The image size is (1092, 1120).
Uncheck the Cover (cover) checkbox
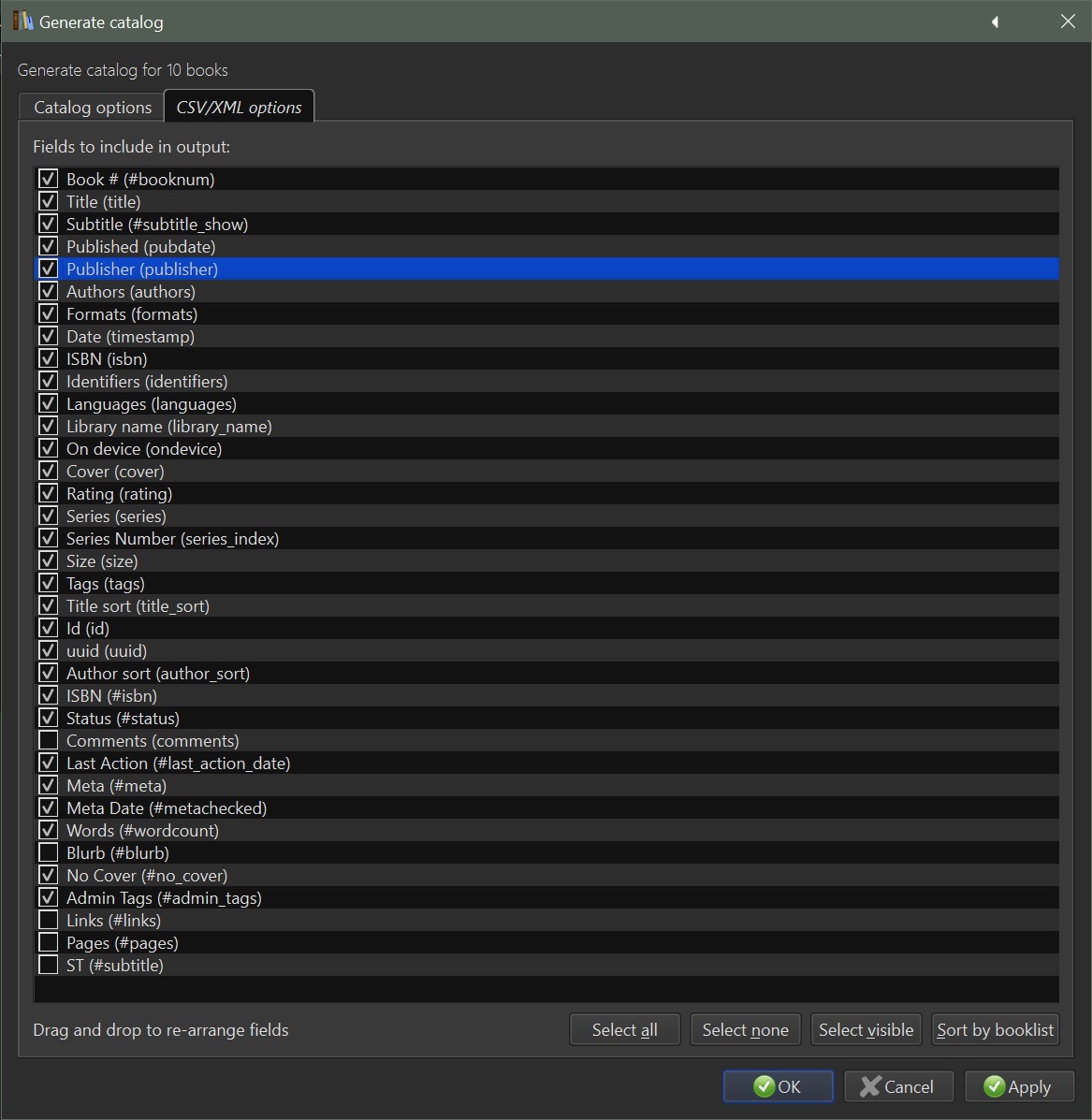(x=48, y=471)
